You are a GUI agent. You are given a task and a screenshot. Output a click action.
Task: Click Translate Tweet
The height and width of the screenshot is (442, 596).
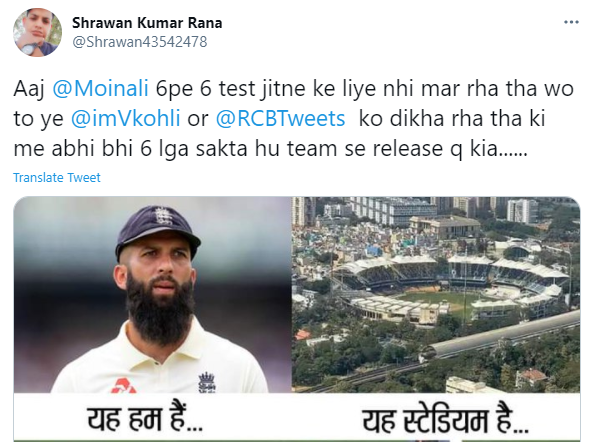[x=57, y=177]
